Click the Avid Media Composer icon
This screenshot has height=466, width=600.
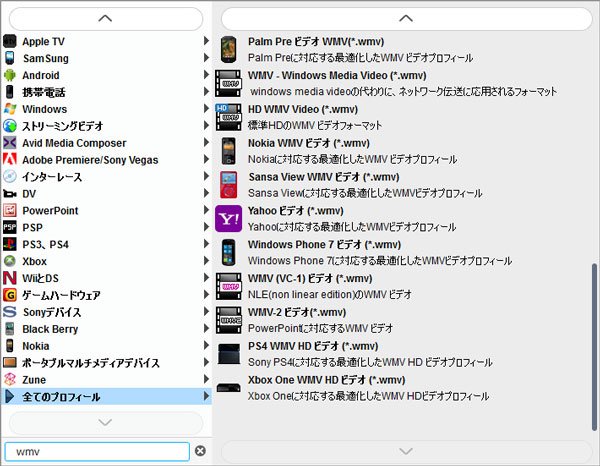pos(10,143)
